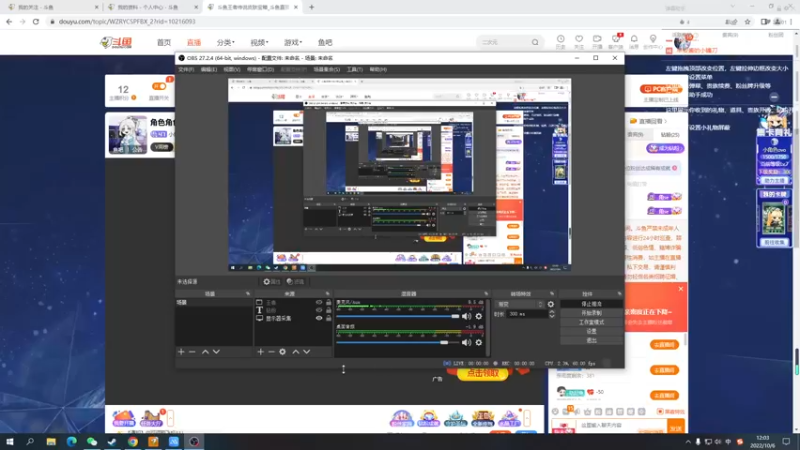The height and width of the screenshot is (450, 800).
Task: Move source up in OBS sources list
Action: [x=295, y=352]
